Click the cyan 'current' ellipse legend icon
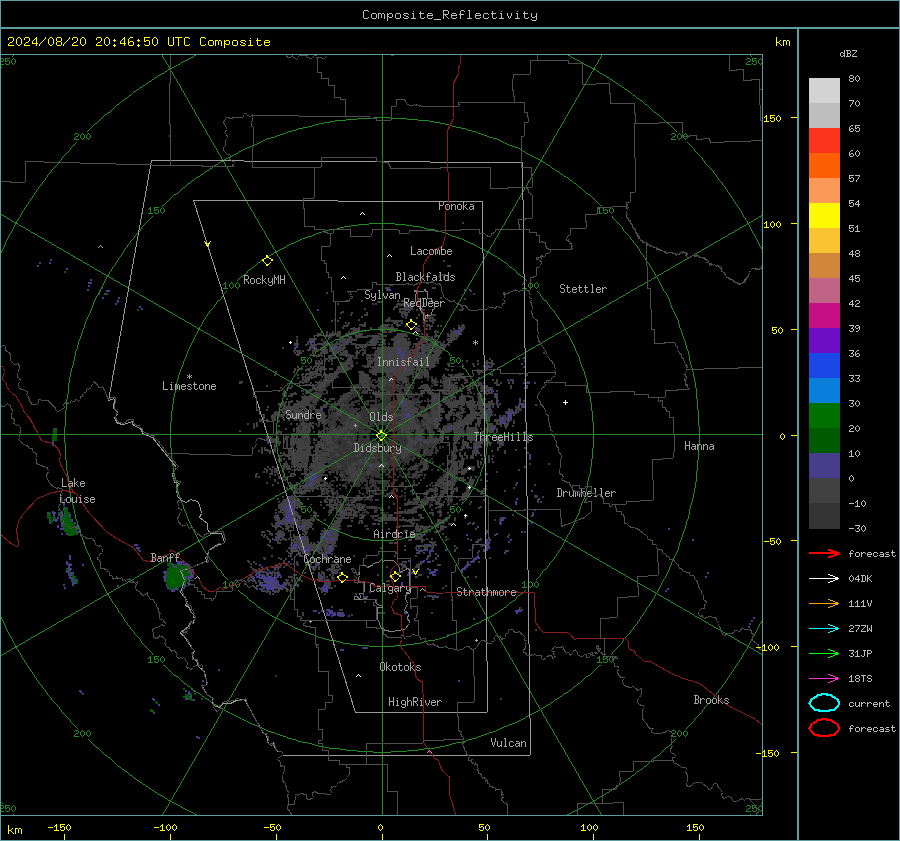The image size is (900, 841). (x=824, y=703)
